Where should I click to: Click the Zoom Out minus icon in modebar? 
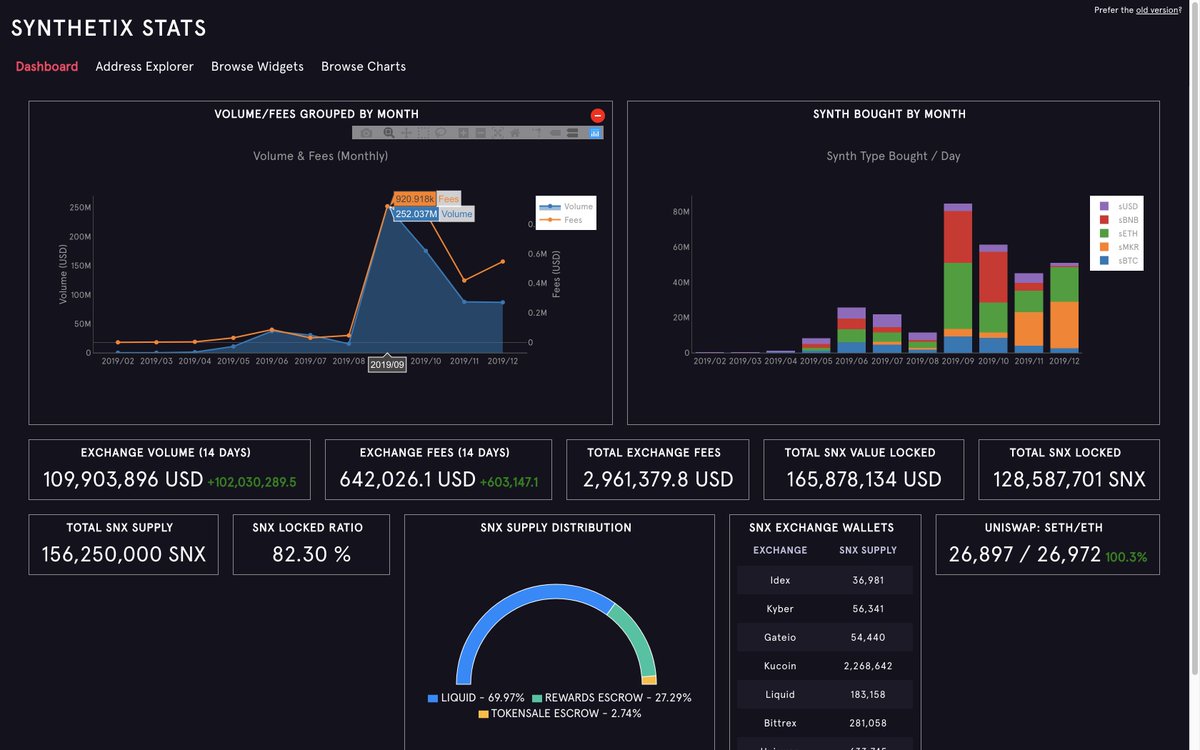[x=480, y=133]
